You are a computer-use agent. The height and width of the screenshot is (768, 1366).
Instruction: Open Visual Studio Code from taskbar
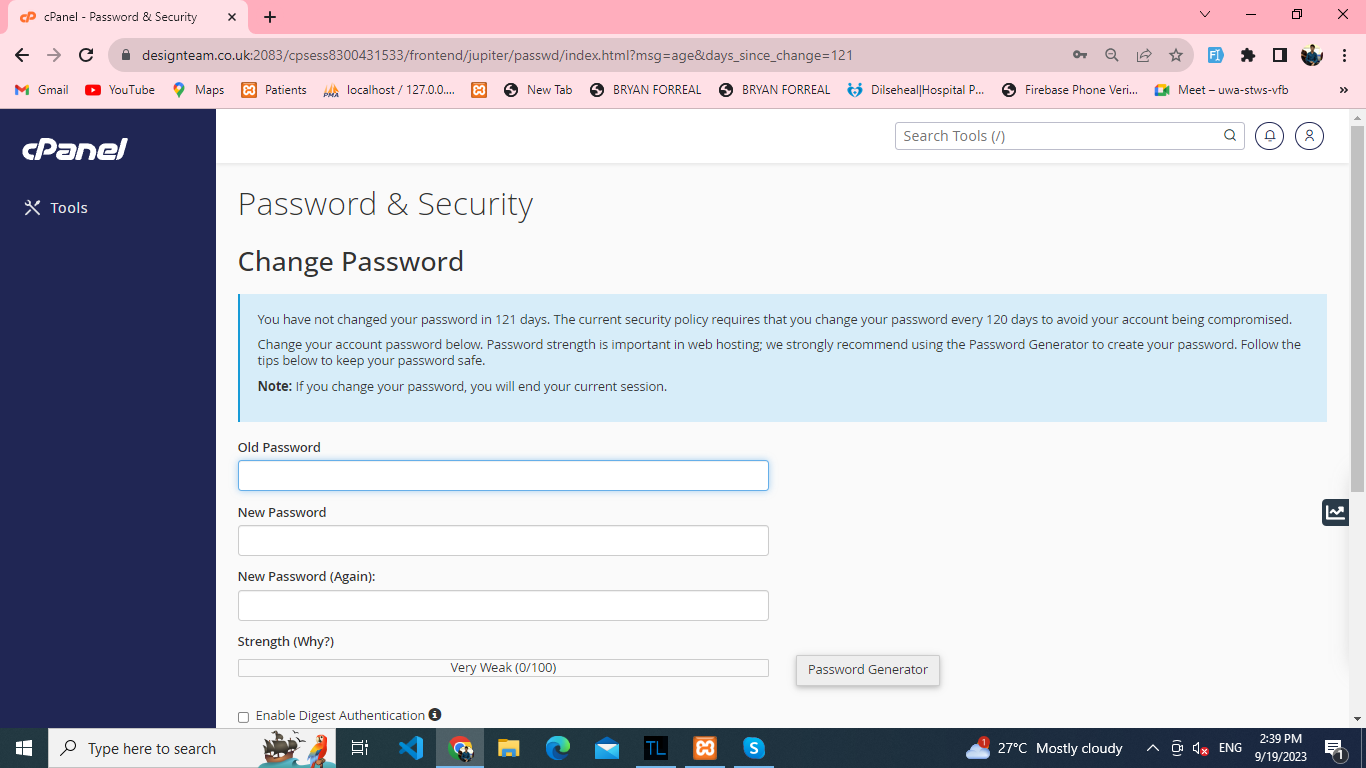(411, 748)
